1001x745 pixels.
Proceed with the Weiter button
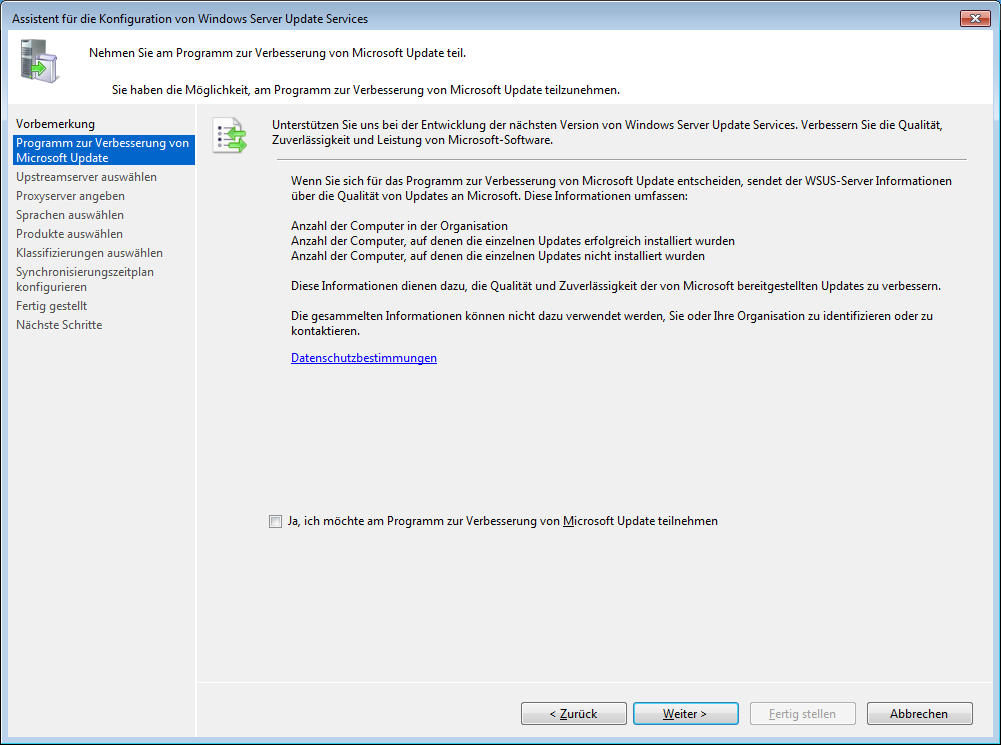[686, 714]
